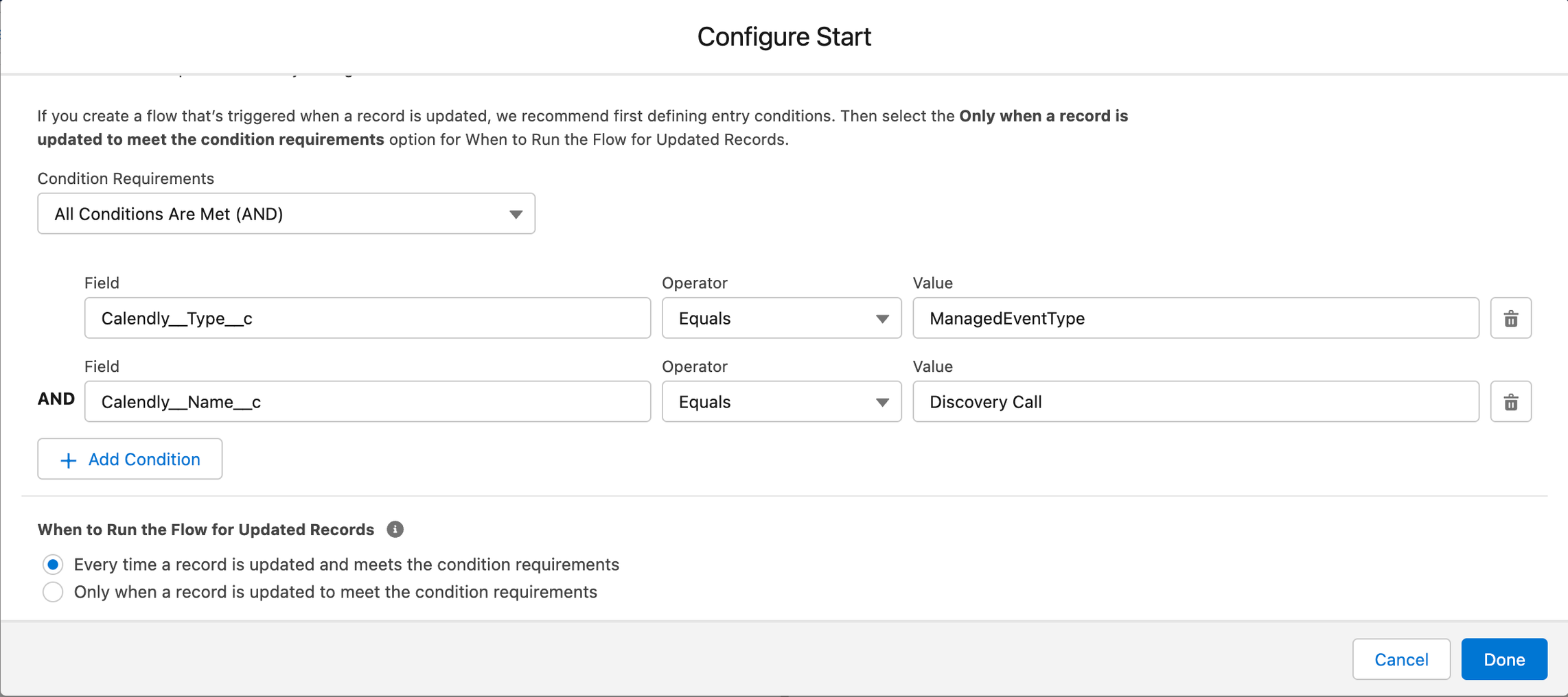The image size is (1568, 697).
Task: Cancel the Configure Start dialog
Action: coord(1400,659)
